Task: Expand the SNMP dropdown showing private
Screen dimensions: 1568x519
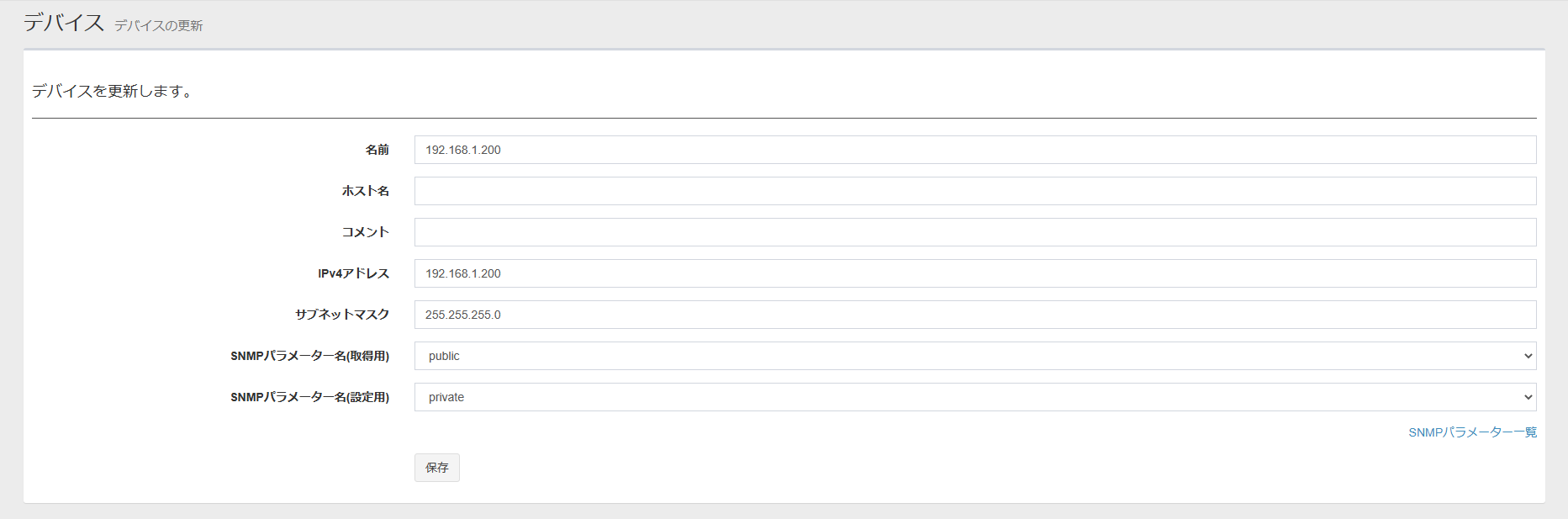Action: click(x=974, y=397)
